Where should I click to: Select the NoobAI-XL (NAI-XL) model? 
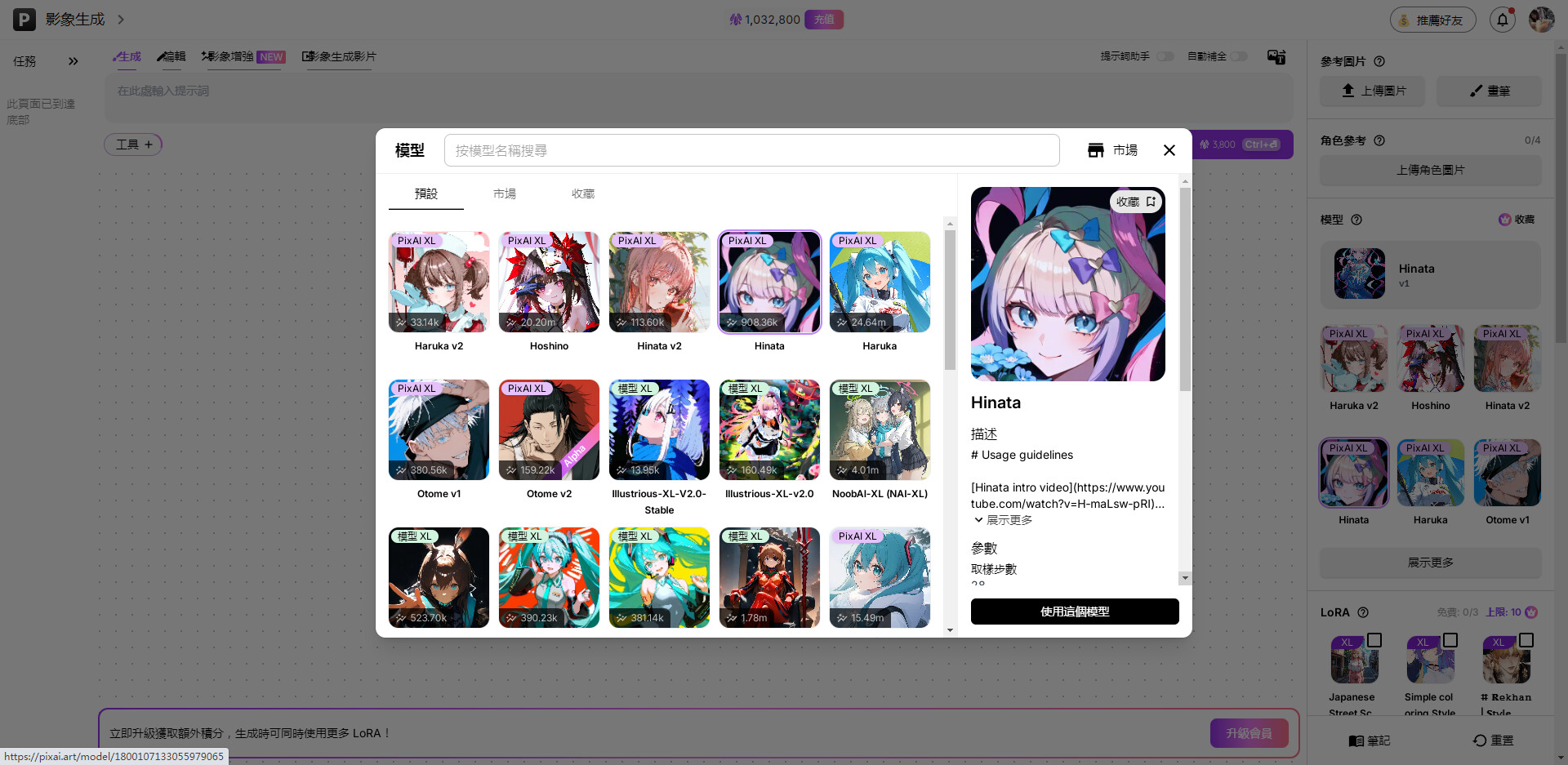click(880, 430)
